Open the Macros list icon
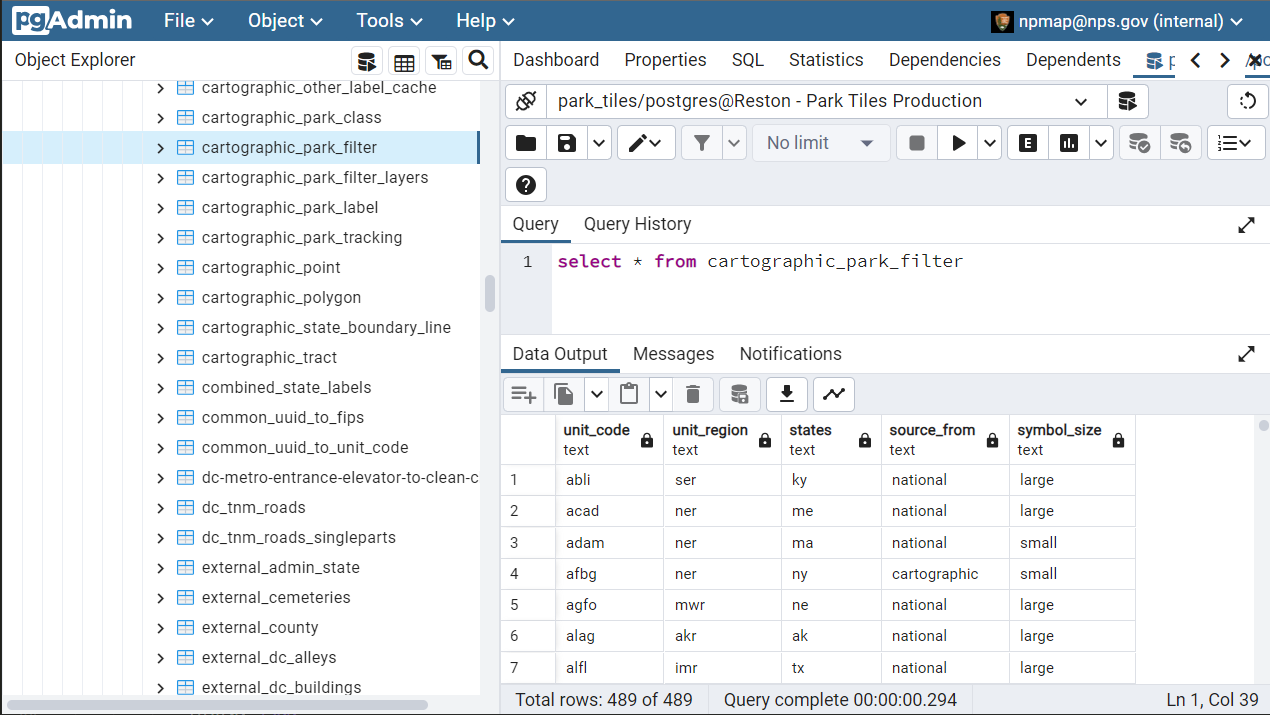This screenshot has width=1270, height=715. point(1236,143)
